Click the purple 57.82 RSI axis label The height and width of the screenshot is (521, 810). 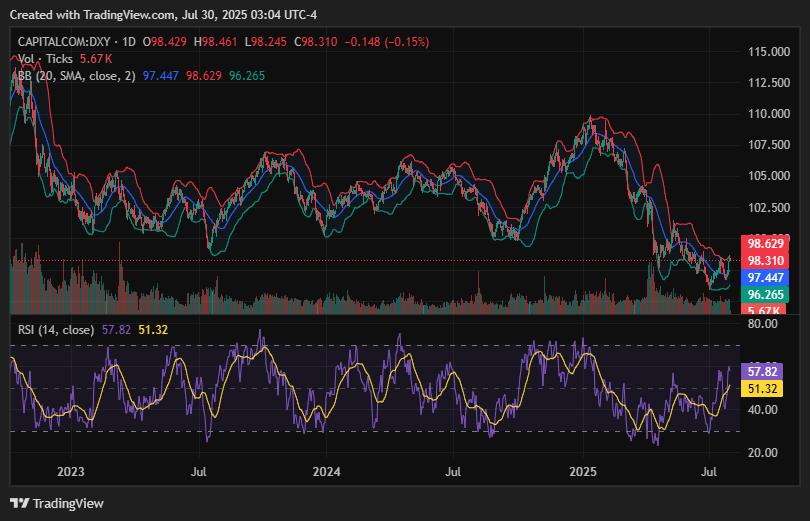click(x=766, y=370)
